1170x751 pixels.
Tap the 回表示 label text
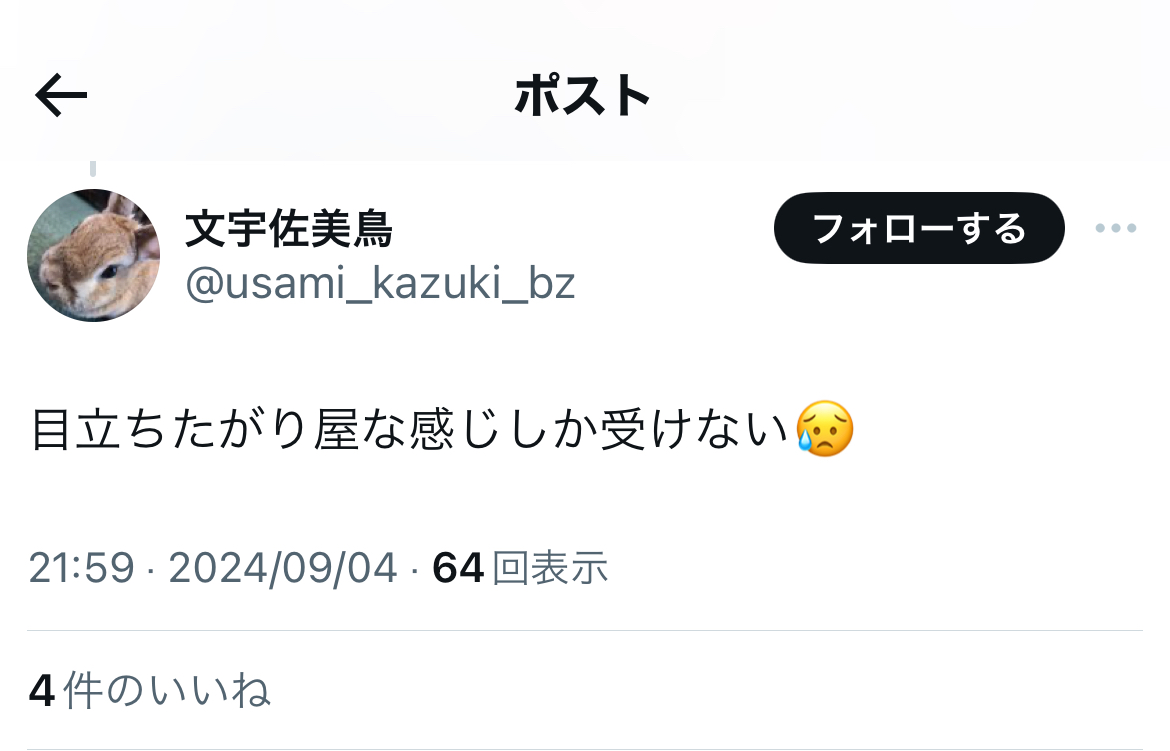(551, 568)
